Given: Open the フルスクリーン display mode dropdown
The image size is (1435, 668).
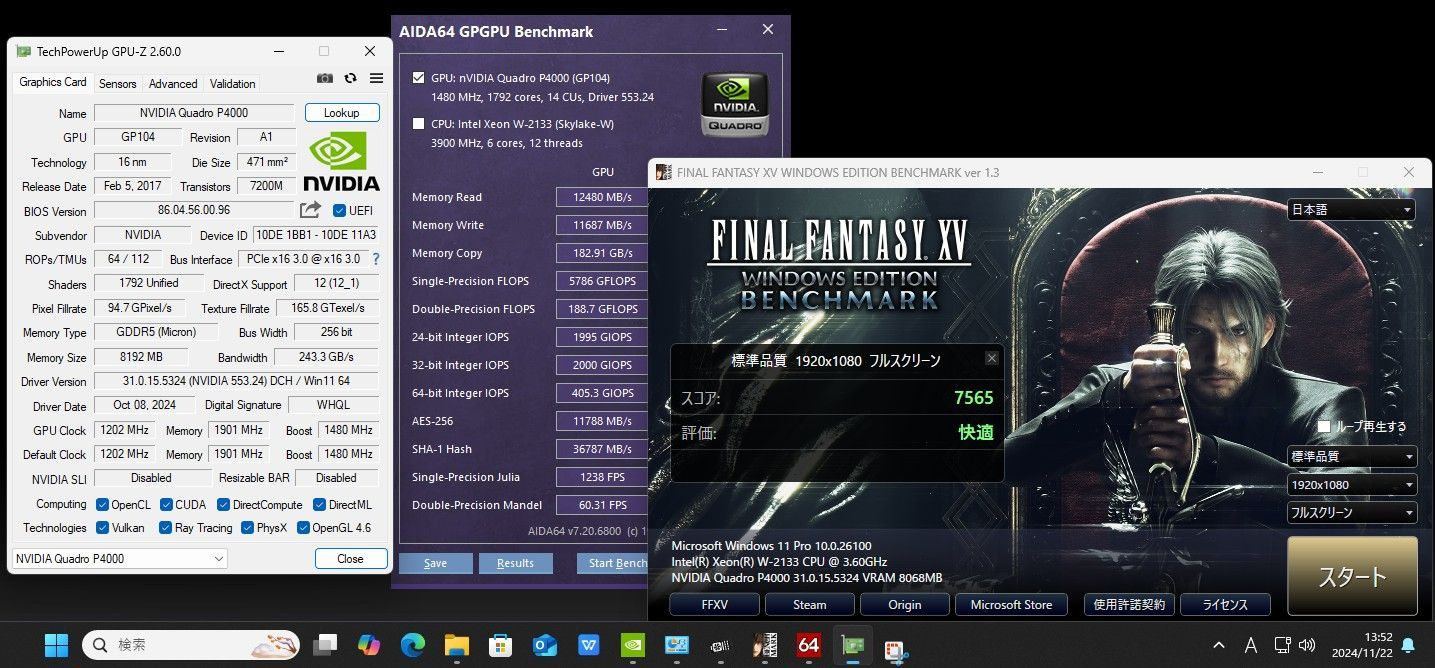Looking at the screenshot, I should point(1352,513).
